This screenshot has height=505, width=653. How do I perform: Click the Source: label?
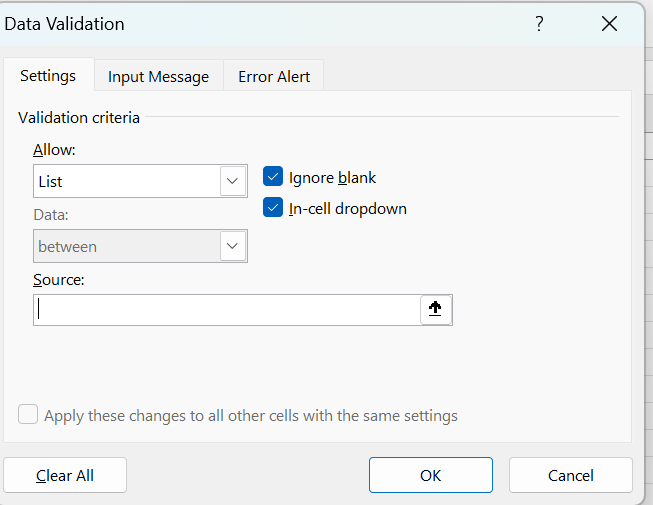pyautogui.click(x=59, y=280)
